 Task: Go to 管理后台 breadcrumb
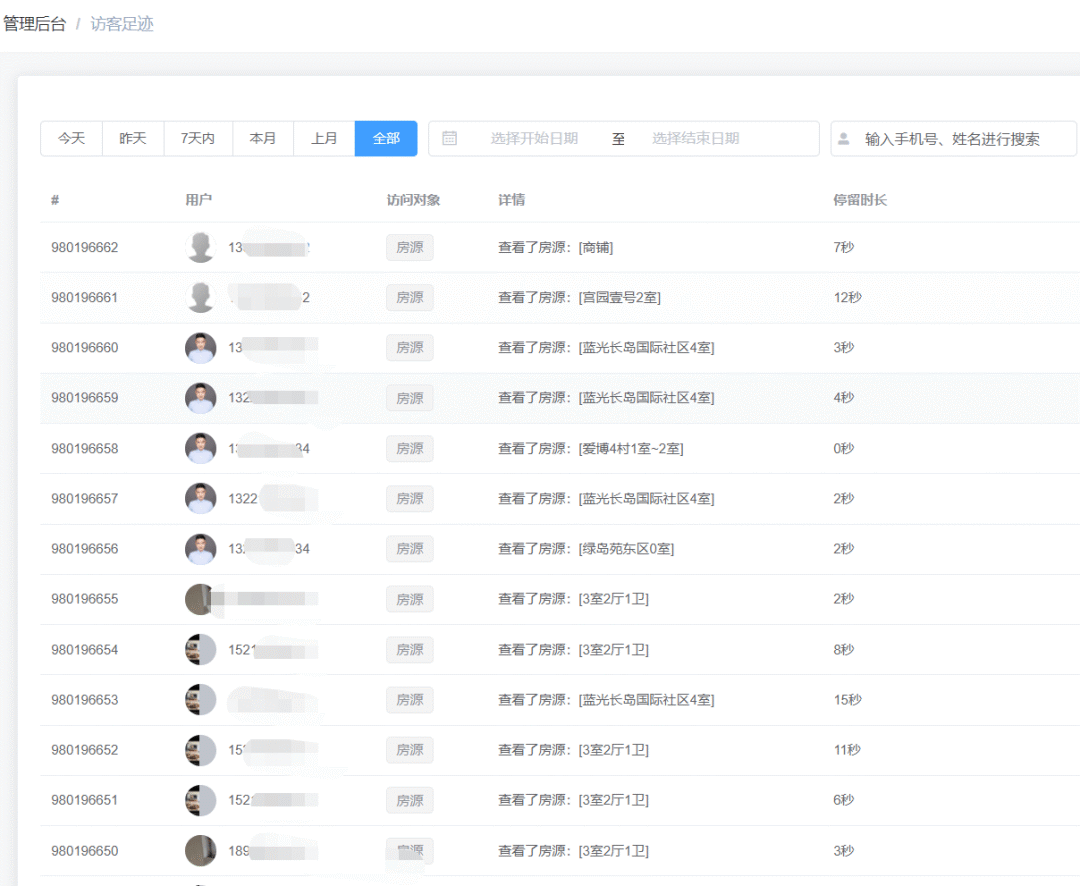[35, 24]
